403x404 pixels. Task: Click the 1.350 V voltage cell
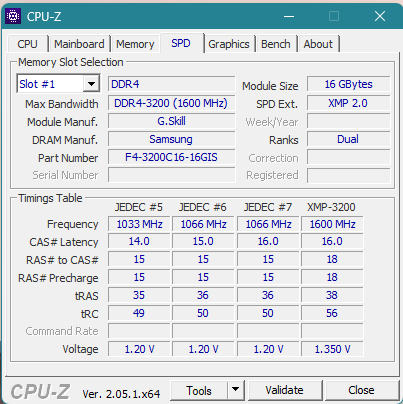(x=332, y=349)
